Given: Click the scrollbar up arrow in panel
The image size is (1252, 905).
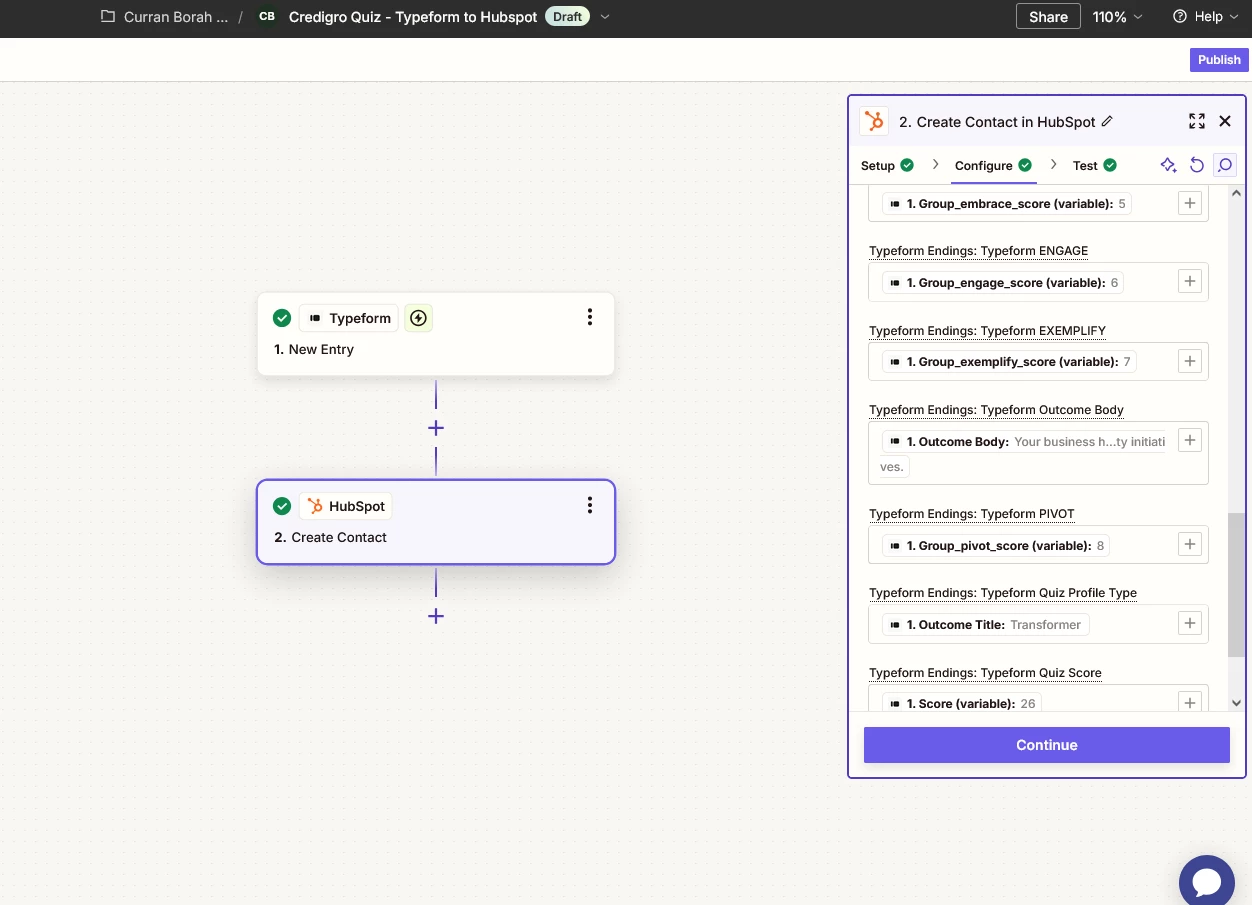Looking at the screenshot, I should click(1237, 192).
